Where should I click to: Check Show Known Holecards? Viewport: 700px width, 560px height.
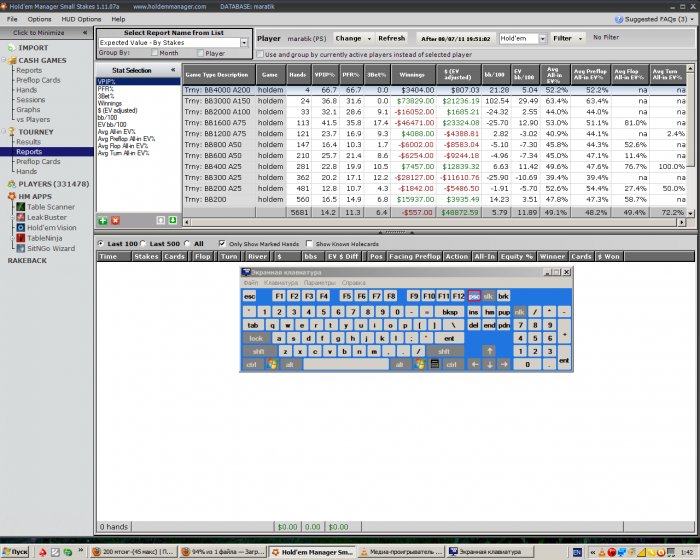coord(309,243)
